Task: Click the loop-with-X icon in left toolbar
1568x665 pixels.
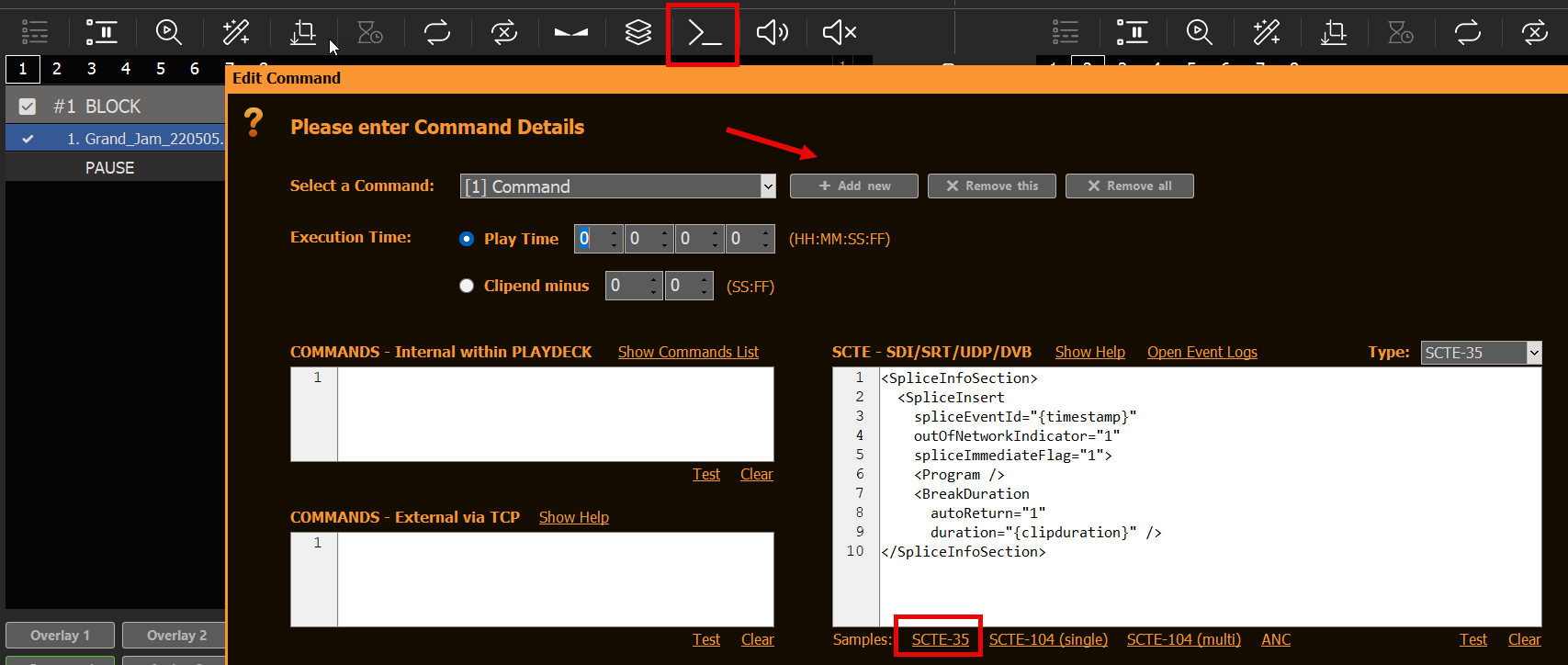Action: click(x=503, y=33)
